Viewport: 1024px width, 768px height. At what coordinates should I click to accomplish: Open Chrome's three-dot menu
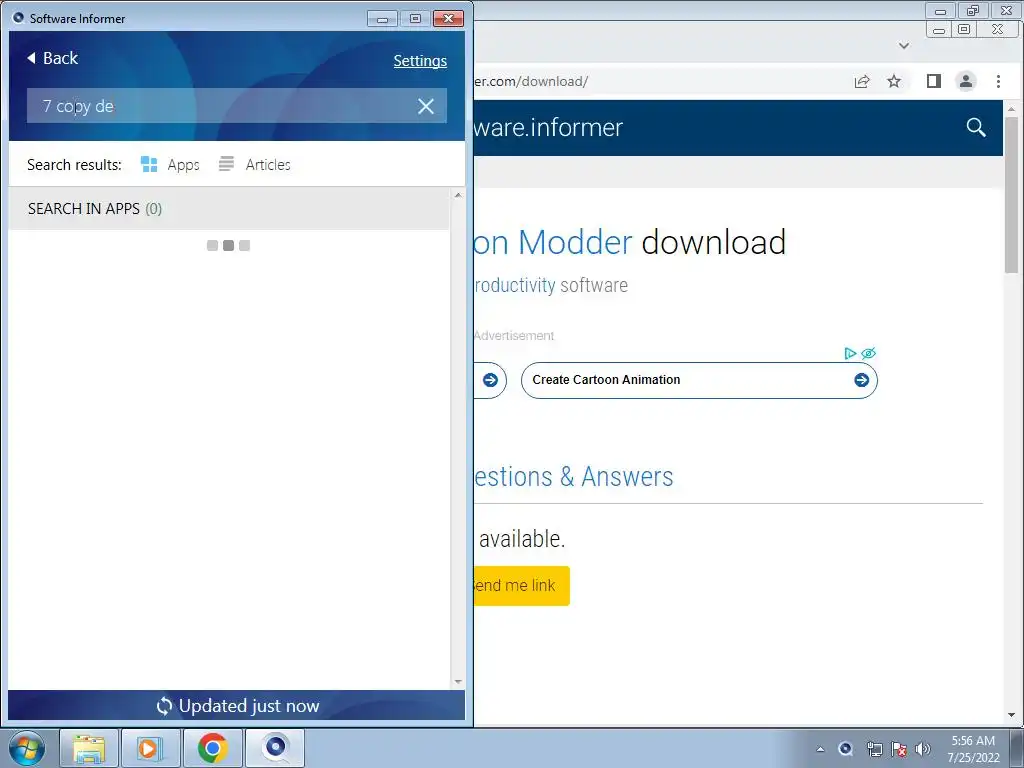998,81
